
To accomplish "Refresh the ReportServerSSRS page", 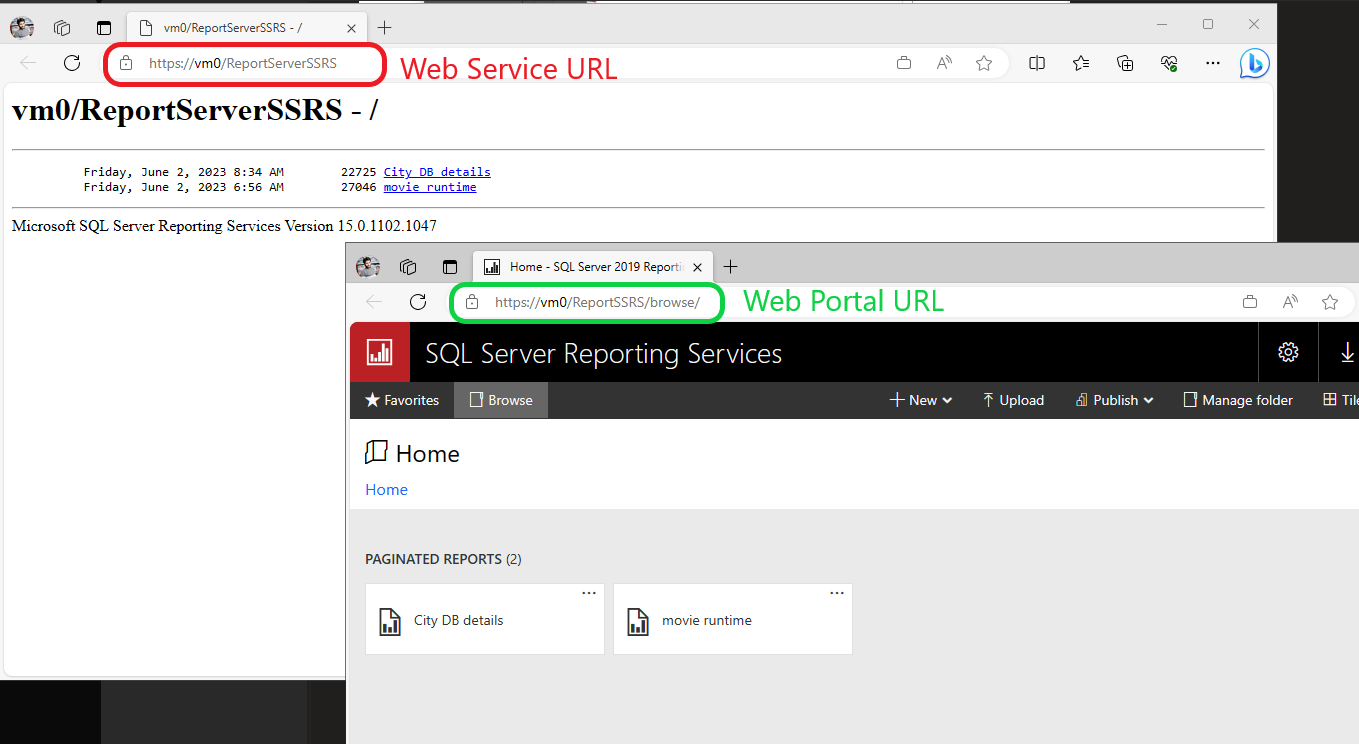I will [x=72, y=63].
